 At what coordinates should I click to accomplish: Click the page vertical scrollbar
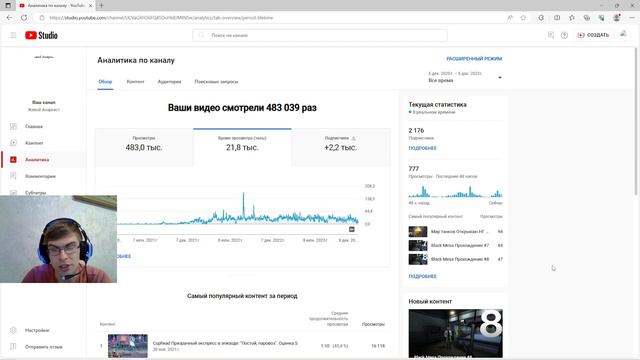(636, 122)
